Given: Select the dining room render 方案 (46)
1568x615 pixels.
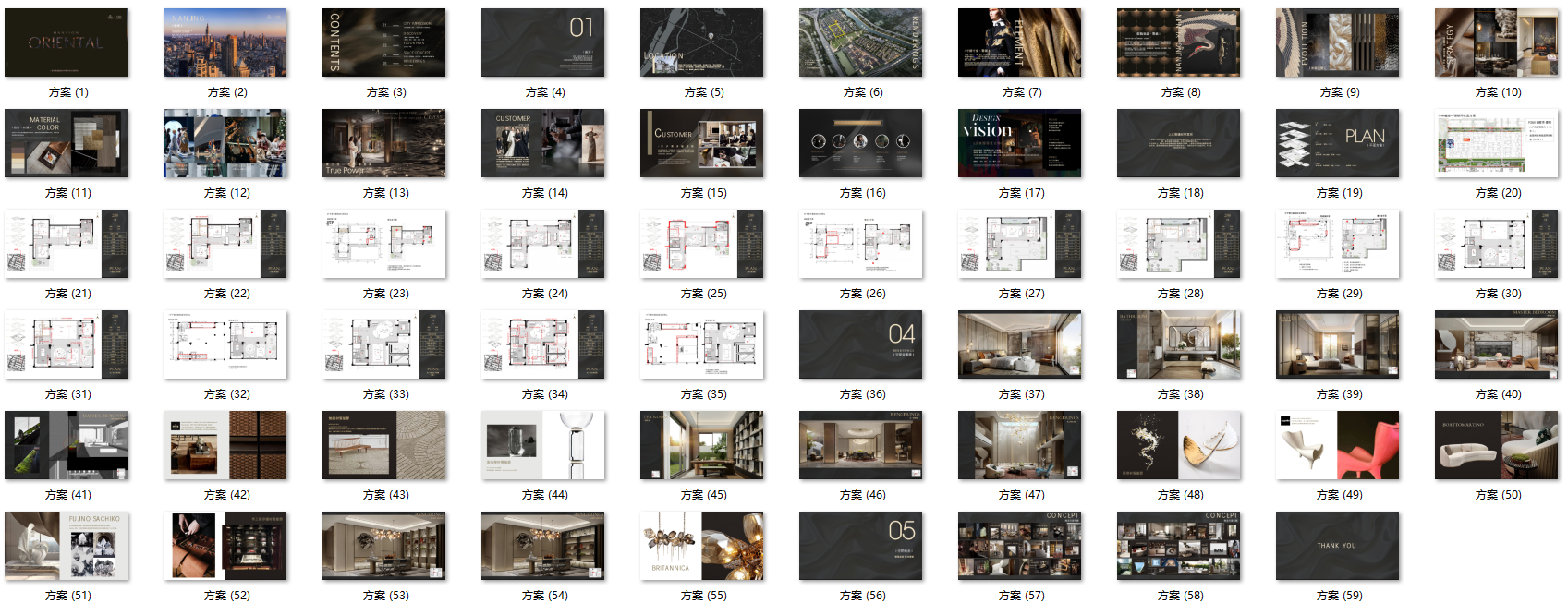Looking at the screenshot, I should [x=861, y=445].
